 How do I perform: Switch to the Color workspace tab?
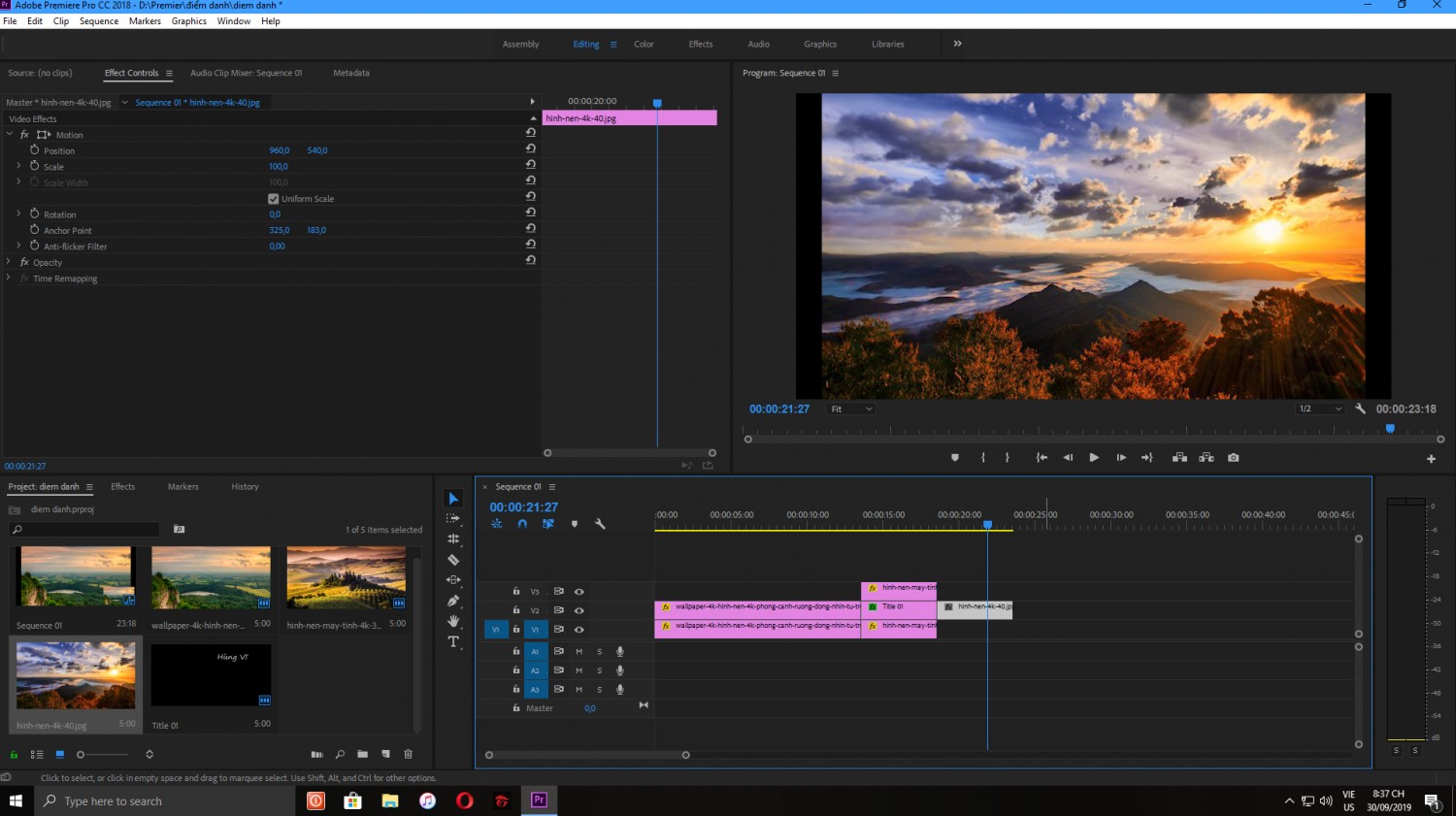tap(644, 44)
